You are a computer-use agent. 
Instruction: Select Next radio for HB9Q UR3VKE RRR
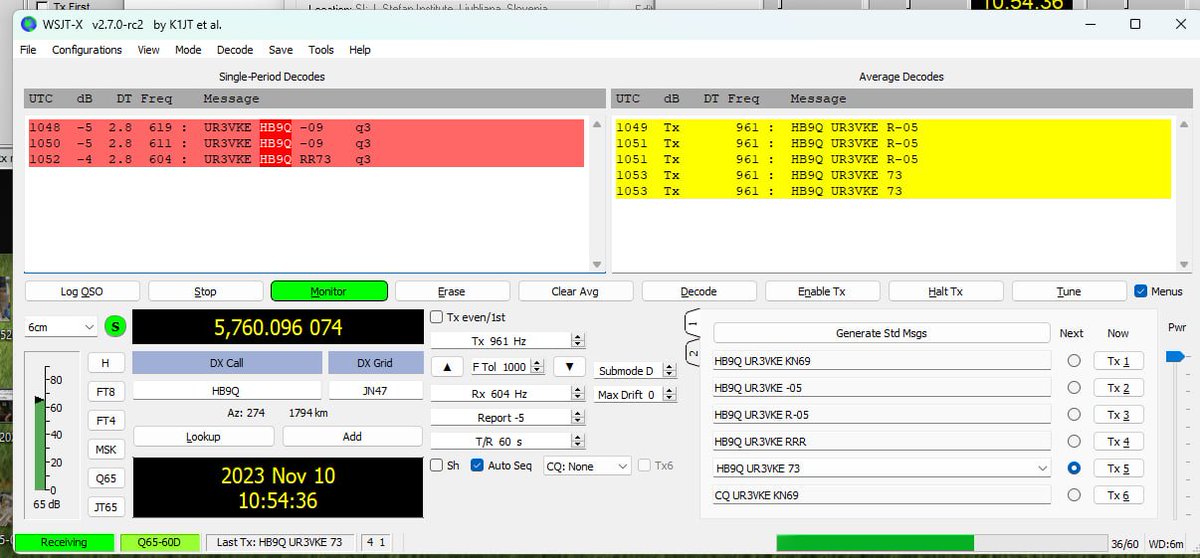point(1073,441)
